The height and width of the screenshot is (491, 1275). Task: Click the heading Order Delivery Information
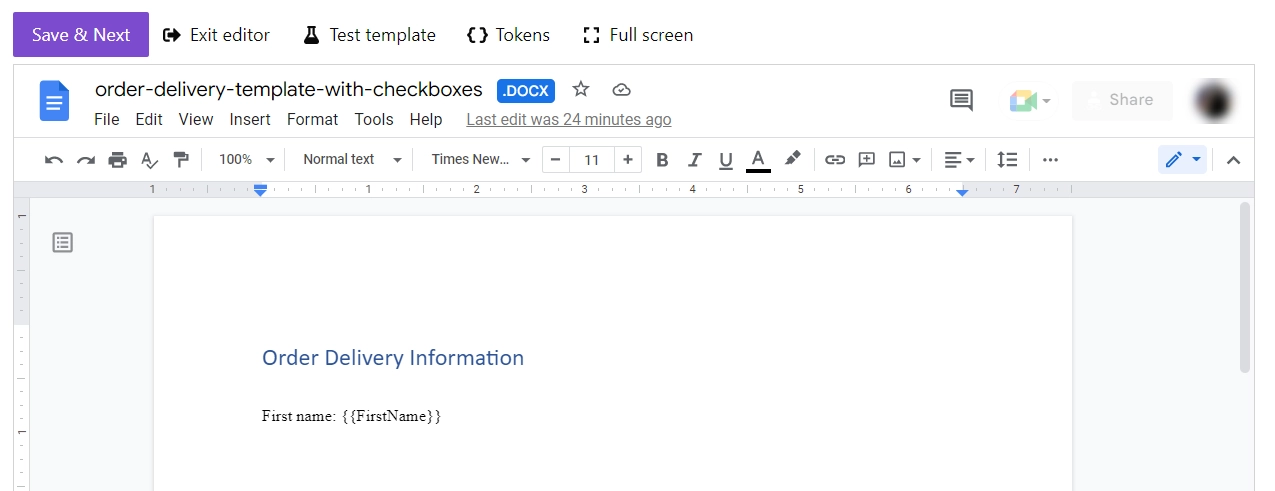point(393,358)
